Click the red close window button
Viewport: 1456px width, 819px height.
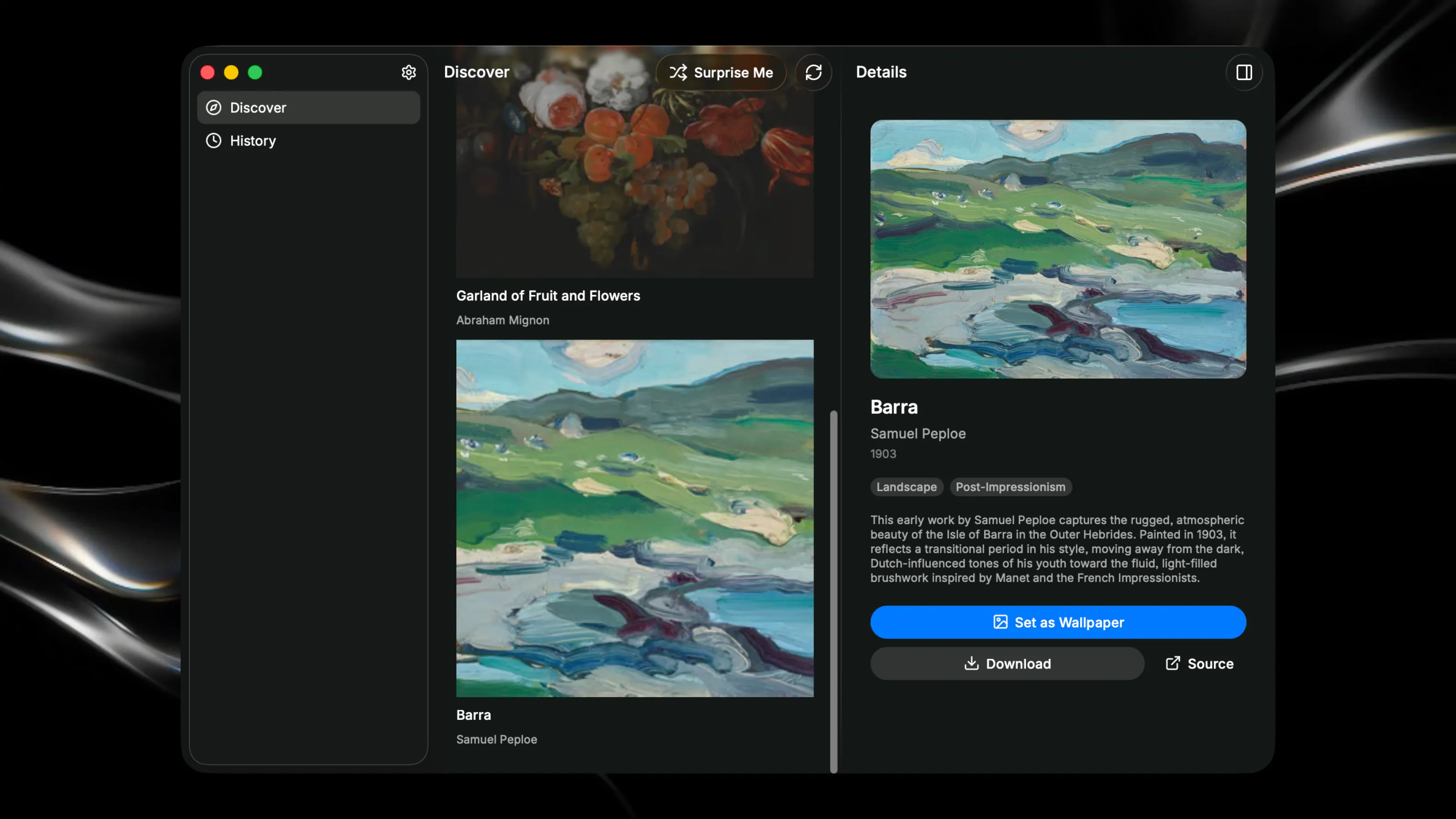click(x=207, y=72)
